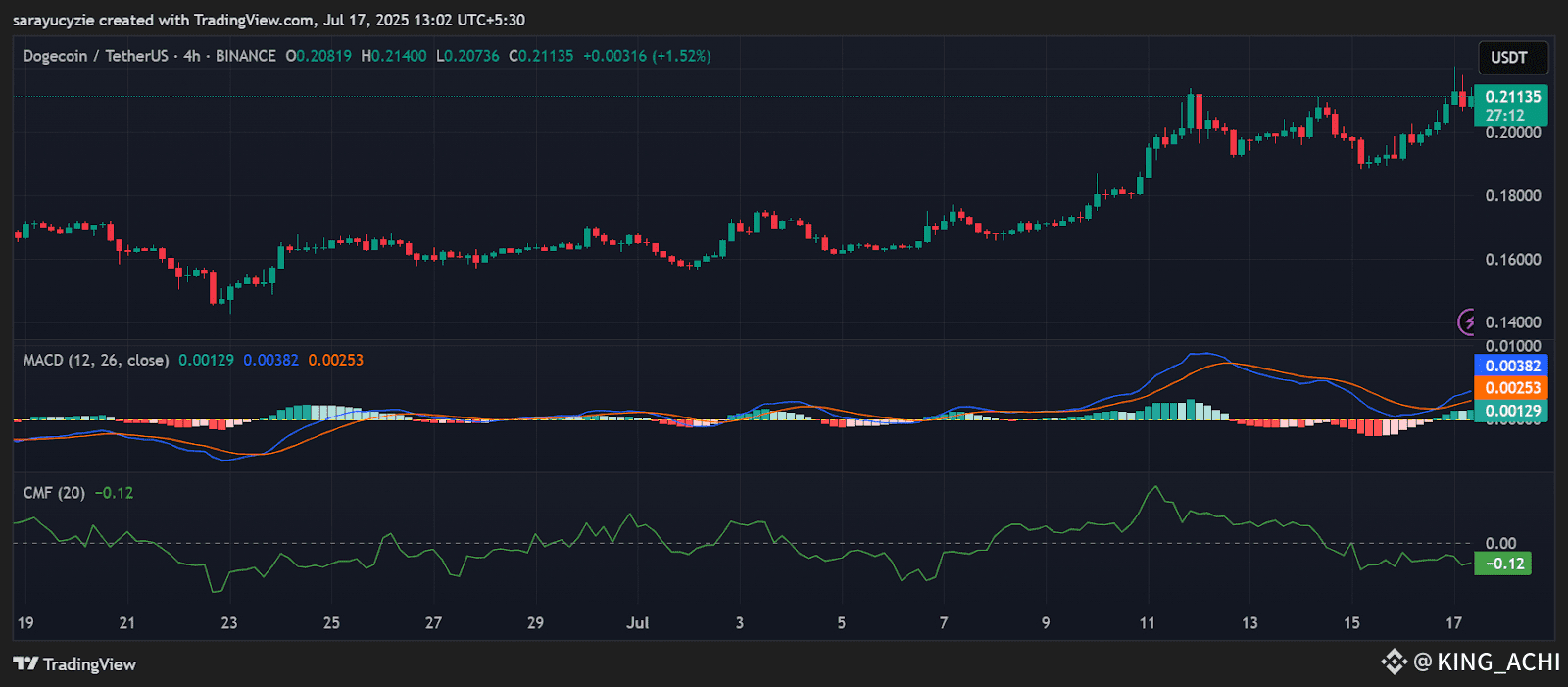Click the 0.18000 price axis label
The height and width of the screenshot is (687, 1568).
click(x=1512, y=196)
